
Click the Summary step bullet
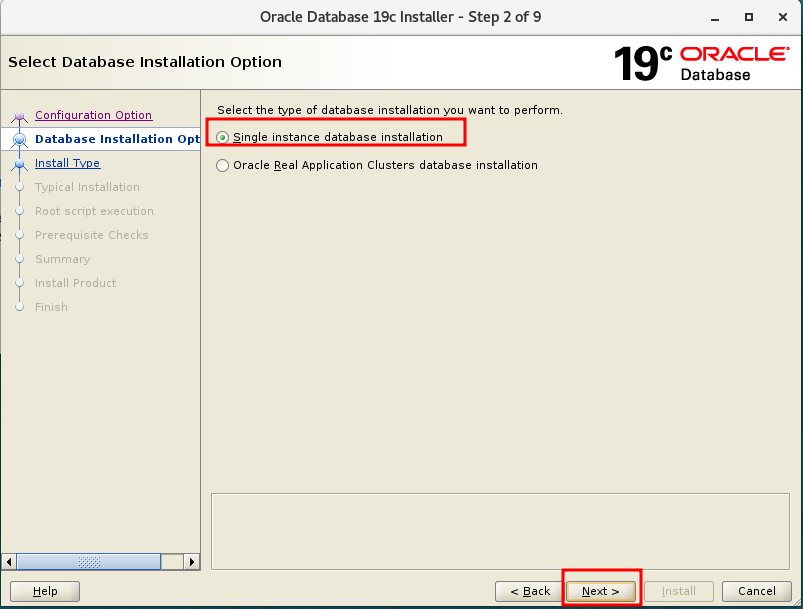click(19, 259)
